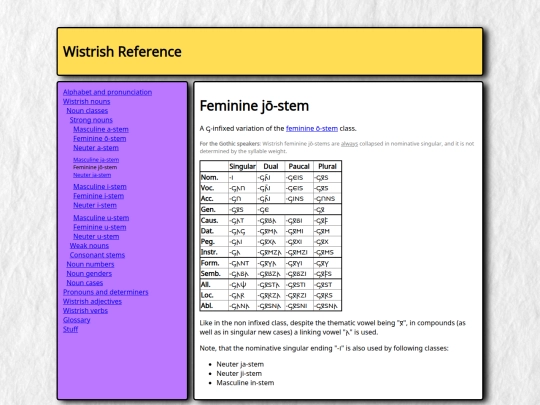Click the Paucal column header
The width and height of the screenshot is (540, 405).
tap(299, 166)
